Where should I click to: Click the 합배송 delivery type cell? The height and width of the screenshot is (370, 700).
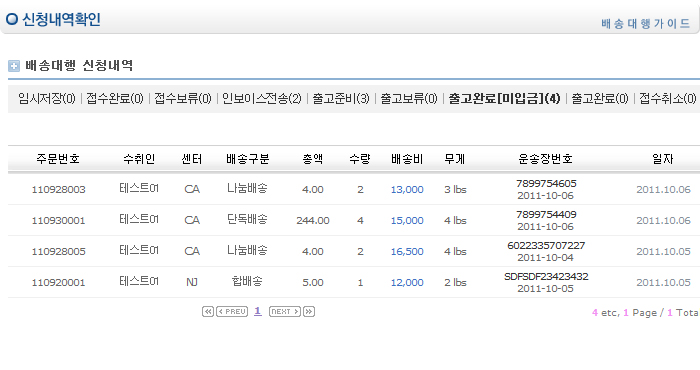(x=247, y=282)
